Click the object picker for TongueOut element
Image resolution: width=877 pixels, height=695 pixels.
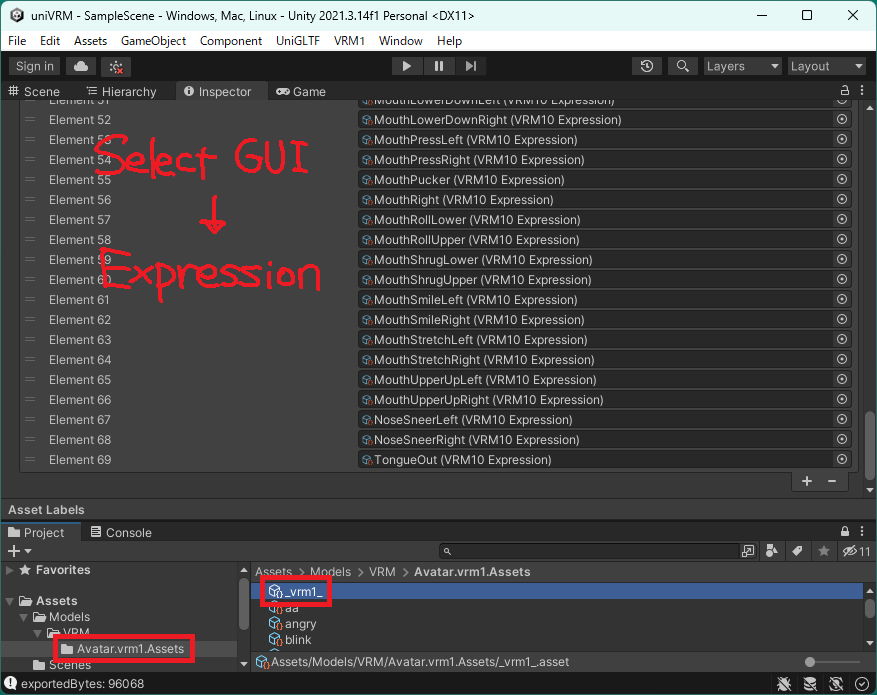(x=841, y=460)
